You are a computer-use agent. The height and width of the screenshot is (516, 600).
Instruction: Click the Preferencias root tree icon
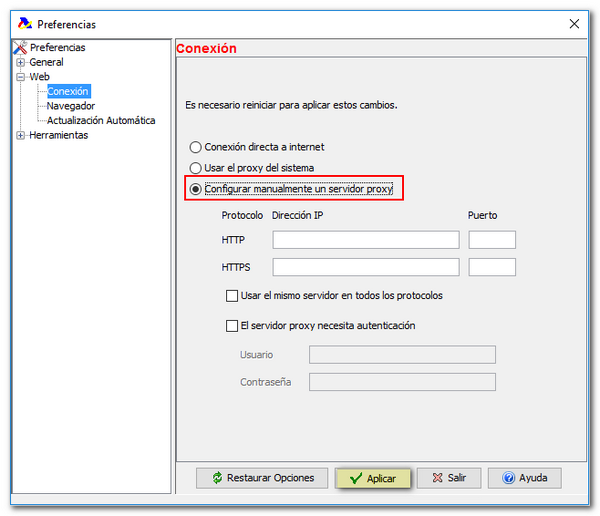20,47
